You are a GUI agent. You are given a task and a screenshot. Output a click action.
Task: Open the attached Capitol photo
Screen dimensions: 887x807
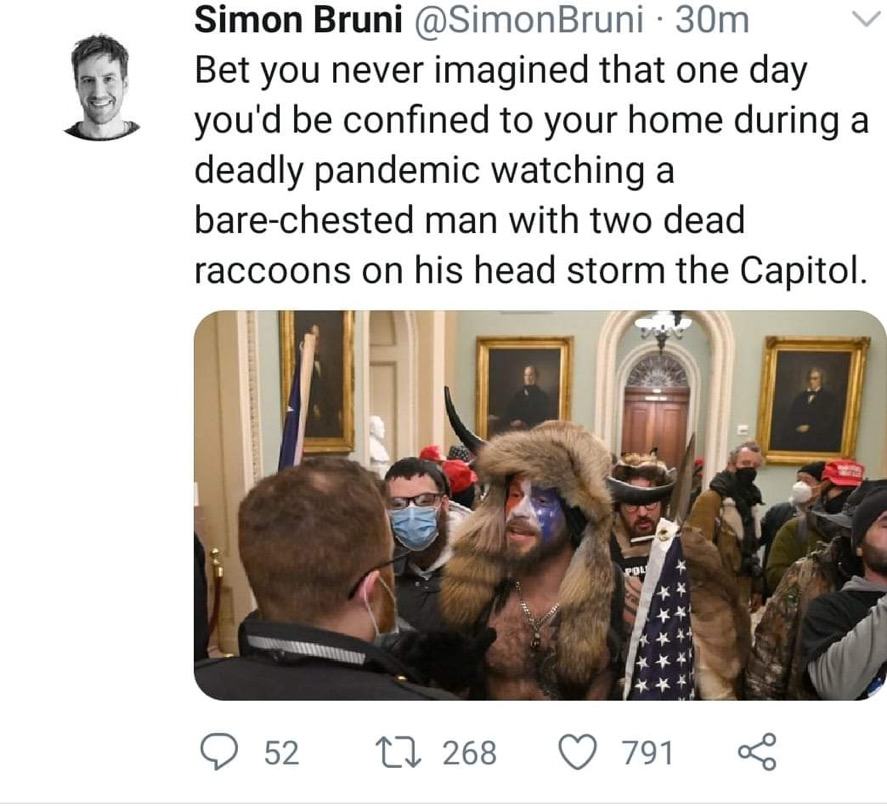[x=540, y=505]
